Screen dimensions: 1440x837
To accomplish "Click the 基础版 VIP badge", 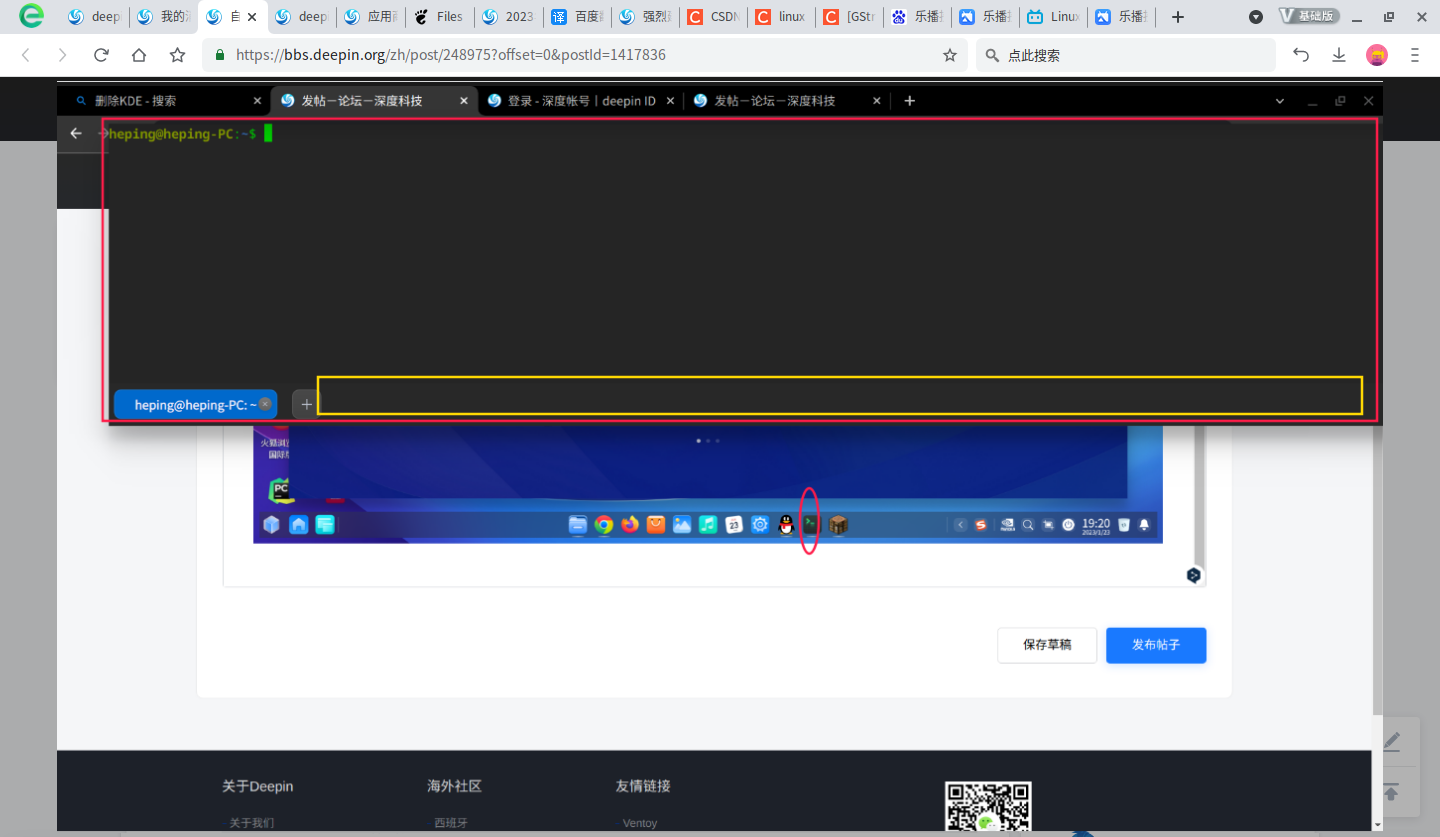I will (1309, 16).
